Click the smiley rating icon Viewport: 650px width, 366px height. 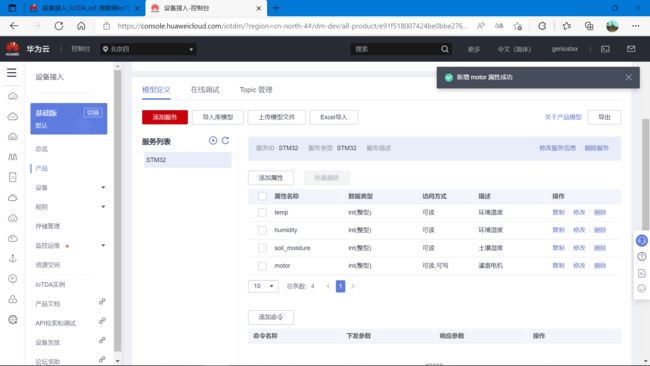pos(642,288)
